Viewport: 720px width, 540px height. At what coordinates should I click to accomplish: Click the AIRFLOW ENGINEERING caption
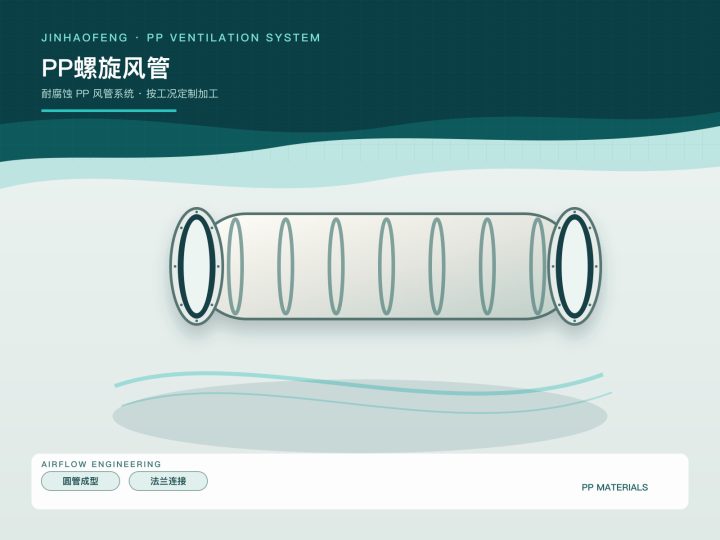[x=101, y=464]
